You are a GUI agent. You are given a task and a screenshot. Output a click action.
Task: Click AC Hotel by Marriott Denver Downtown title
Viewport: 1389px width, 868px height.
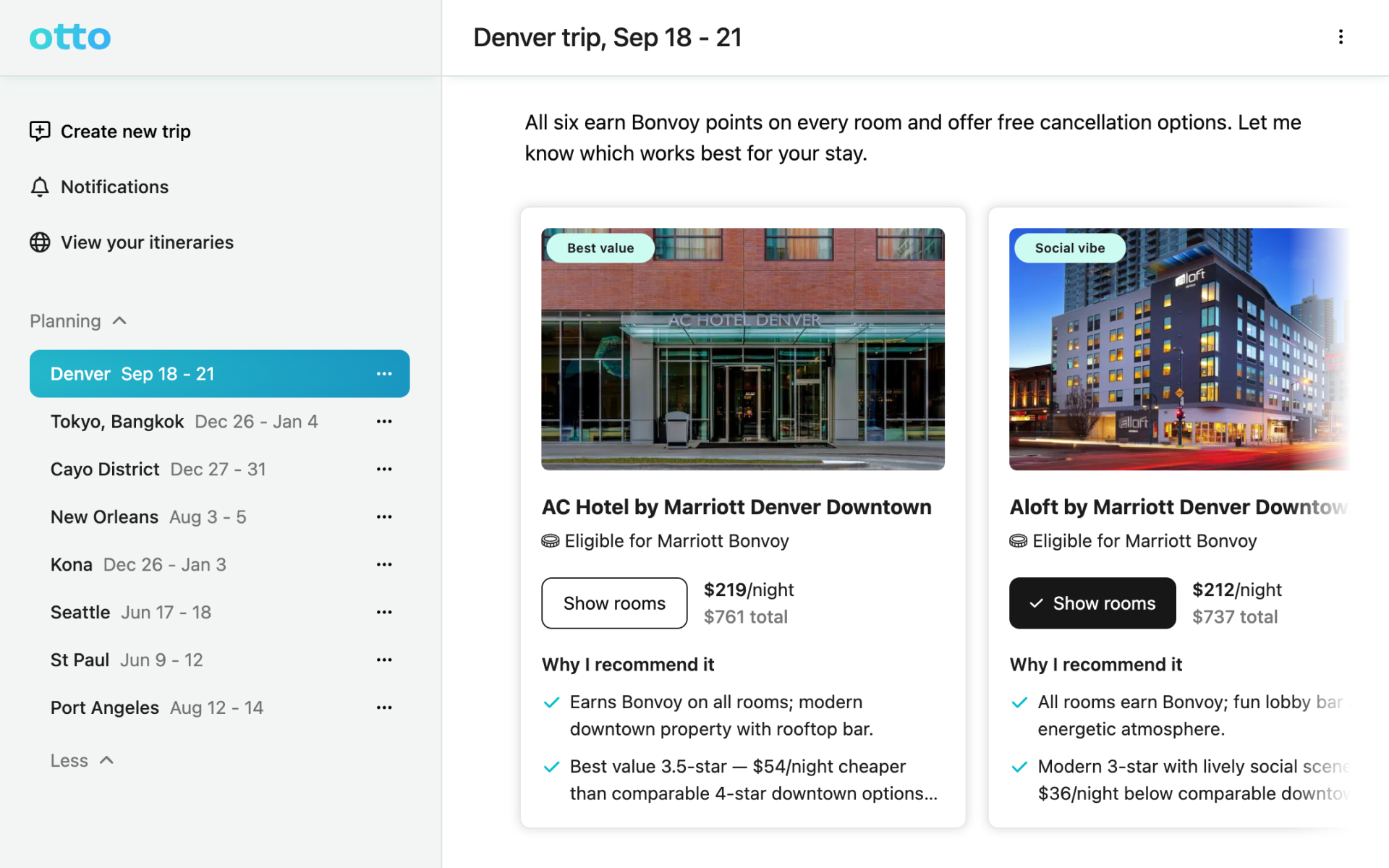coord(736,508)
